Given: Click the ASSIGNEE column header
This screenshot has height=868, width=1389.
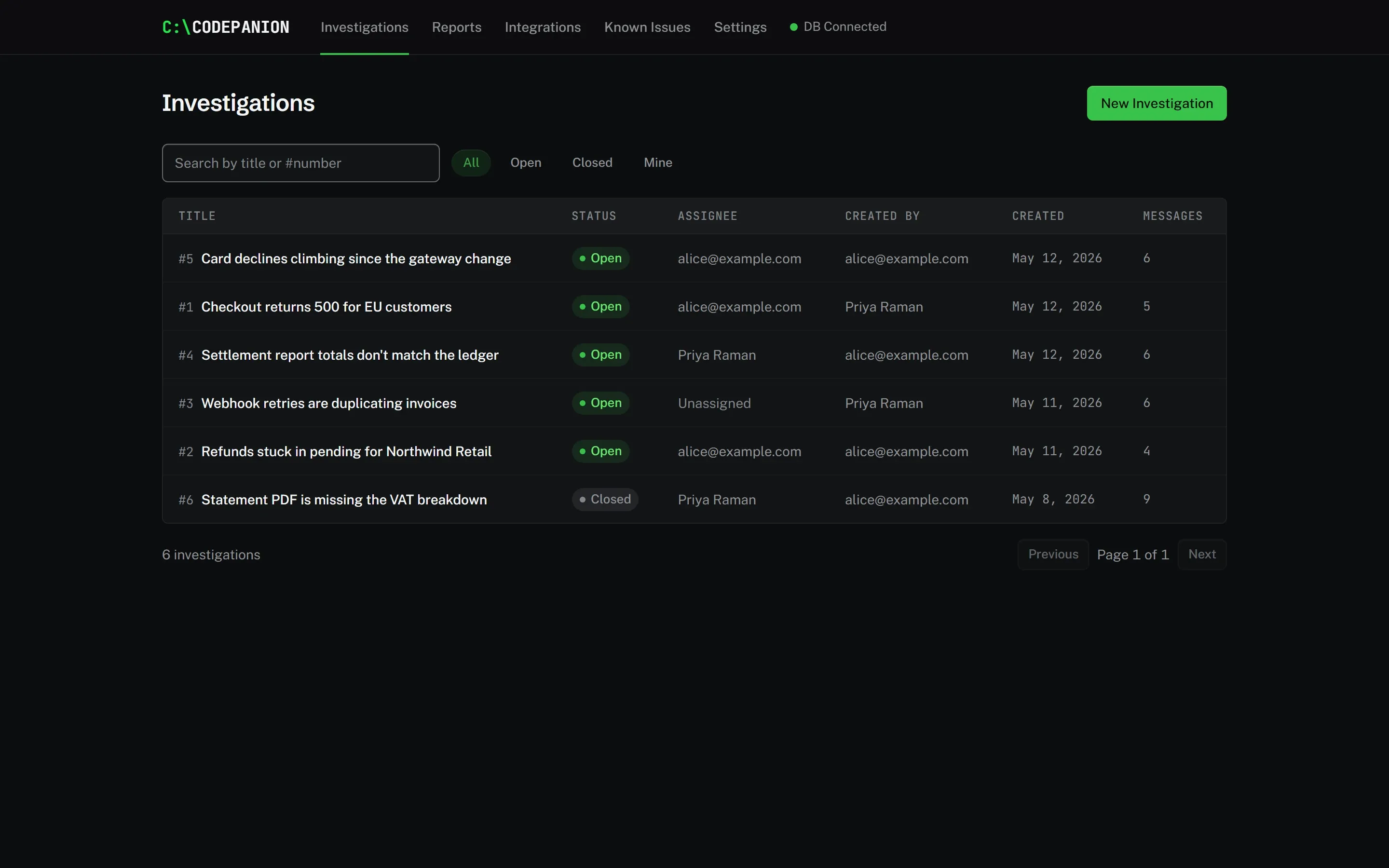Looking at the screenshot, I should 707,216.
